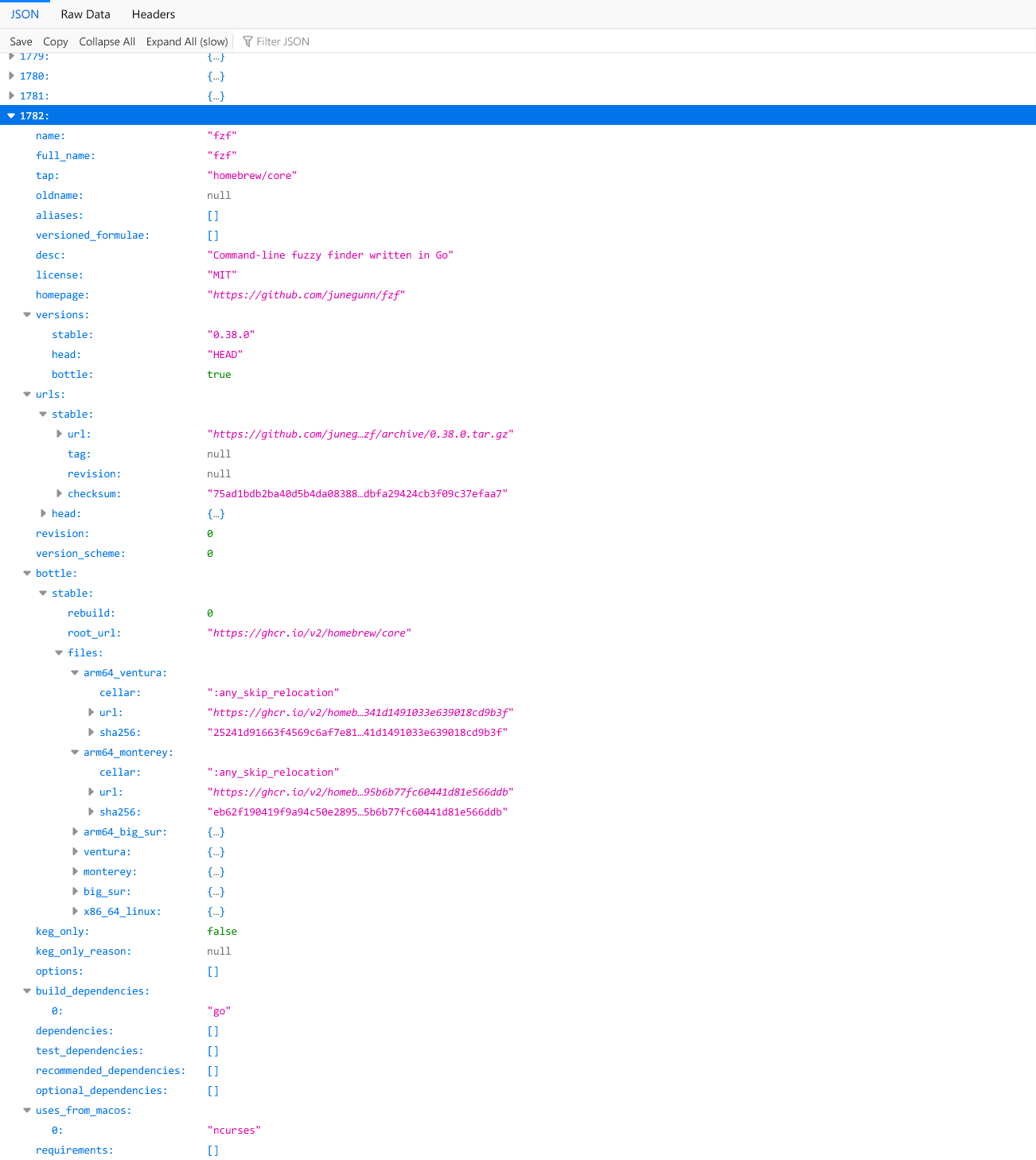The height and width of the screenshot is (1160, 1036).
Task: Select the optional_dependencies key
Action: [x=102, y=1090]
